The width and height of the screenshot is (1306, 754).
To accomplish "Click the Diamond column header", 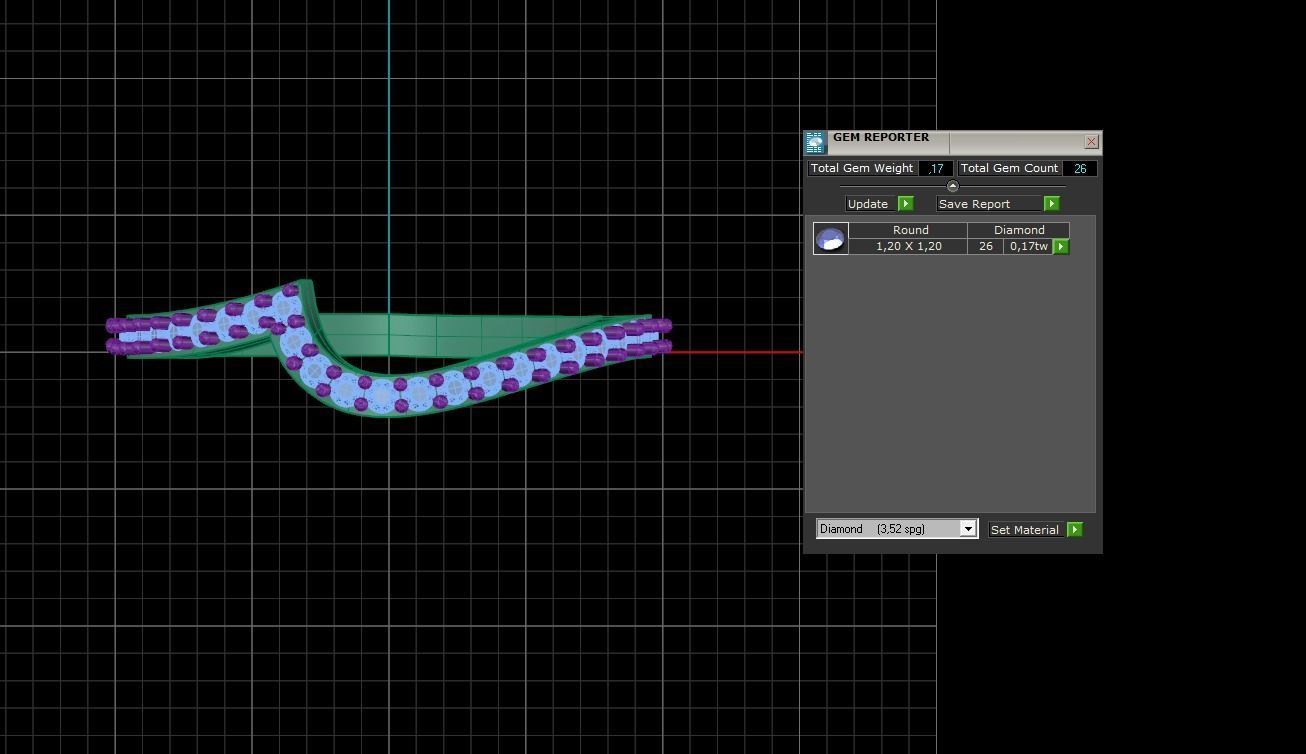I will [1019, 230].
